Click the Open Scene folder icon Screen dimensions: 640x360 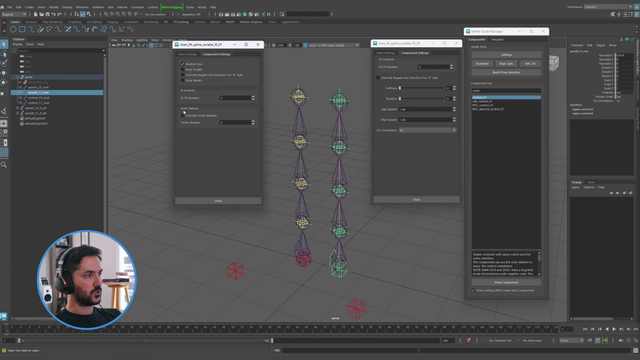(x=42, y=14)
